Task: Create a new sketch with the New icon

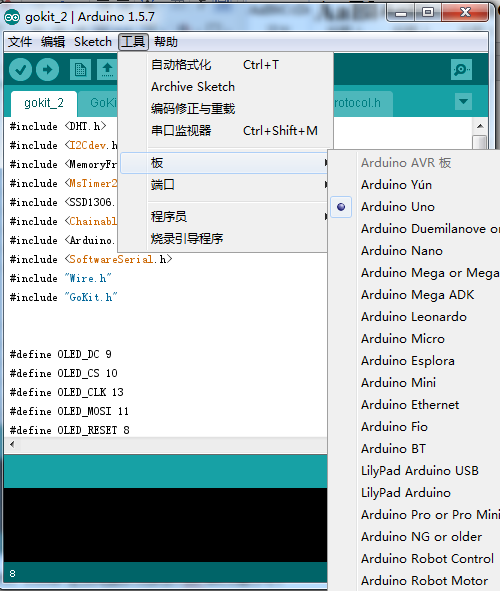Action: click(x=80, y=70)
